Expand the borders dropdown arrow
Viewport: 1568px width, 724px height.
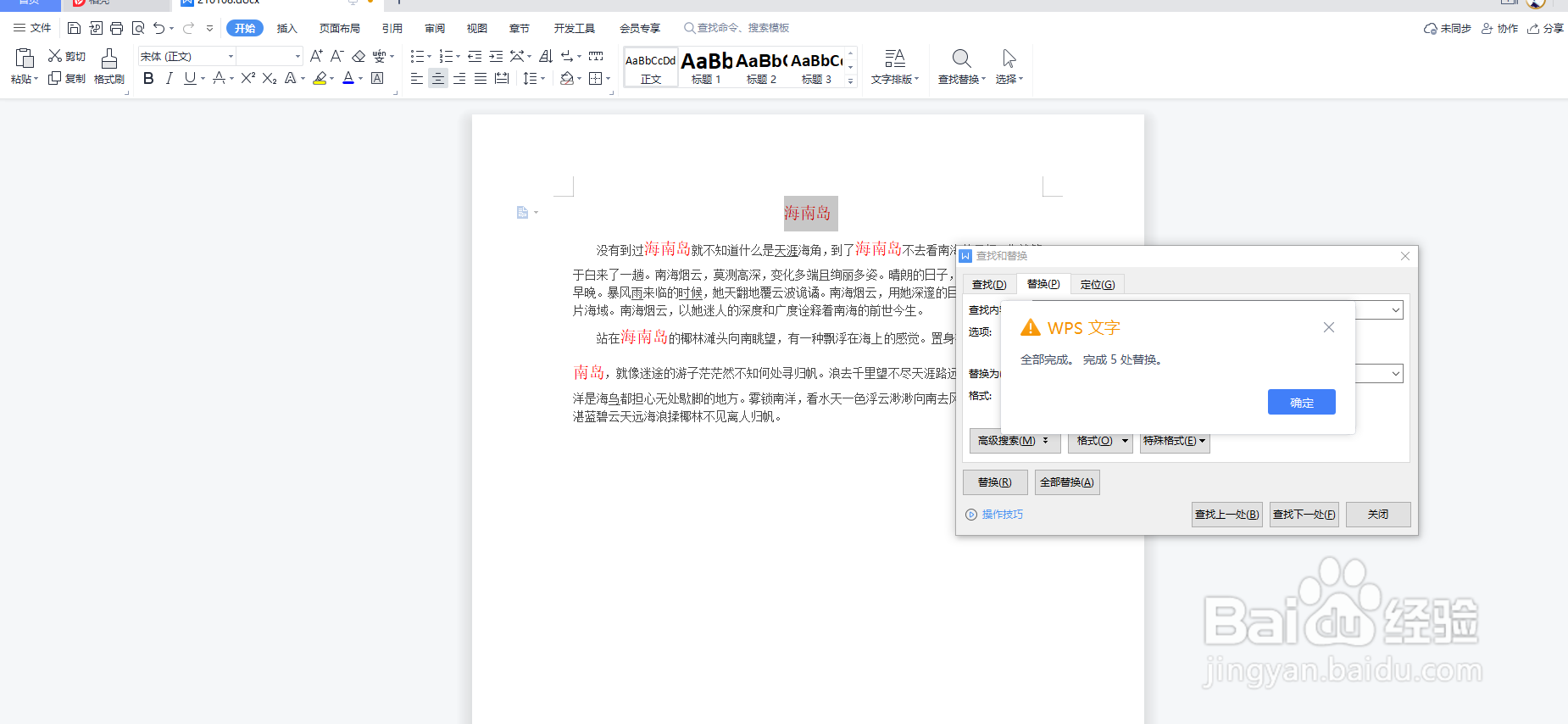click(608, 78)
